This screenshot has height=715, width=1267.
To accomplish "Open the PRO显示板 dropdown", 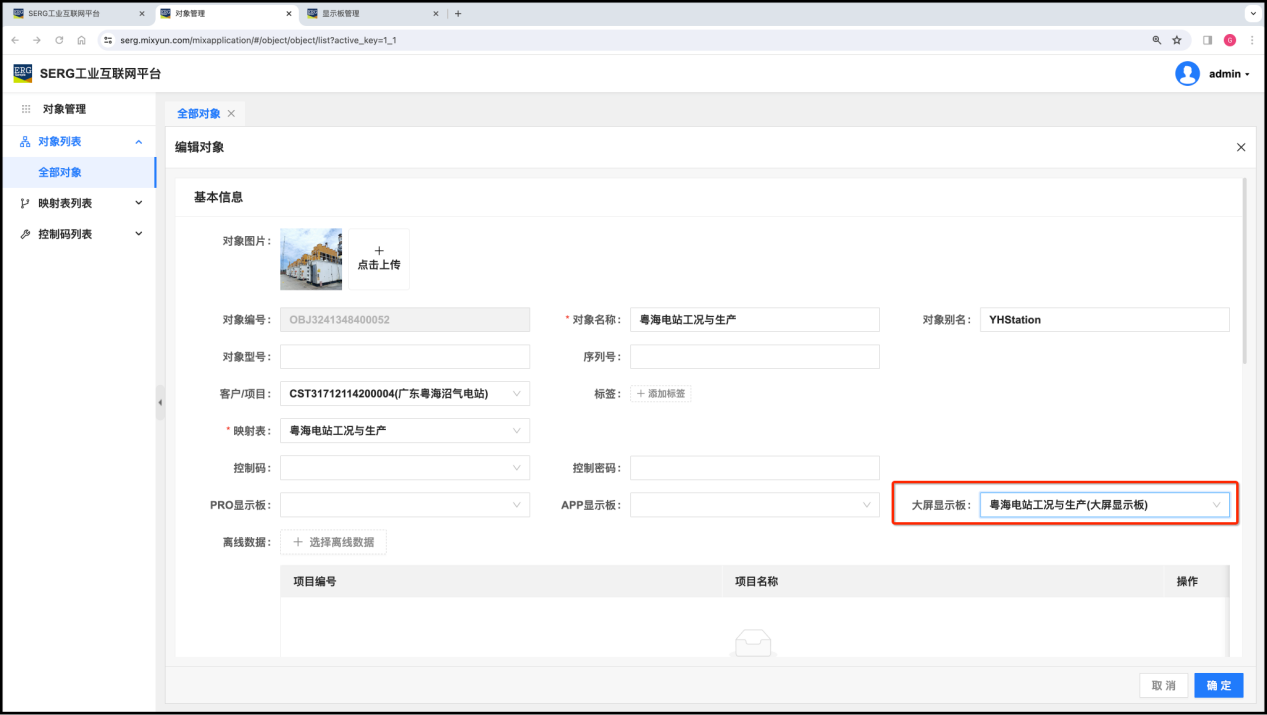I will [x=404, y=505].
